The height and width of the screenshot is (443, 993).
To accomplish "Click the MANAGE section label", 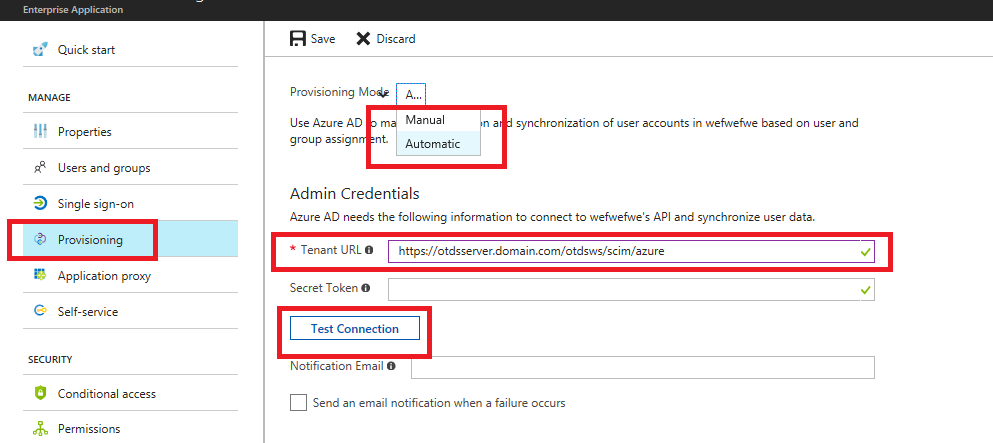I will [49, 97].
